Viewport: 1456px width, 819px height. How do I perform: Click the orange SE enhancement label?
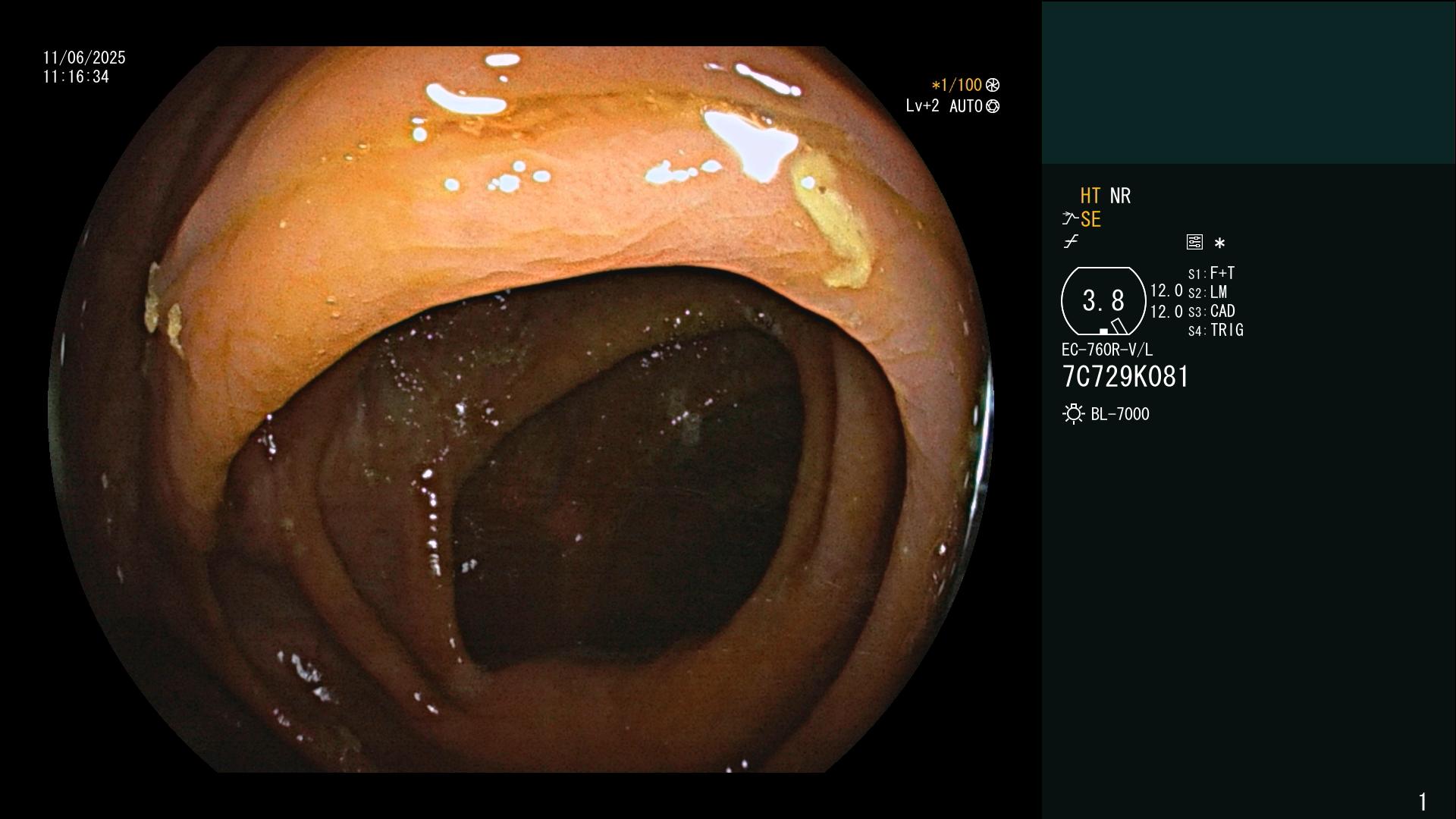pos(1090,220)
